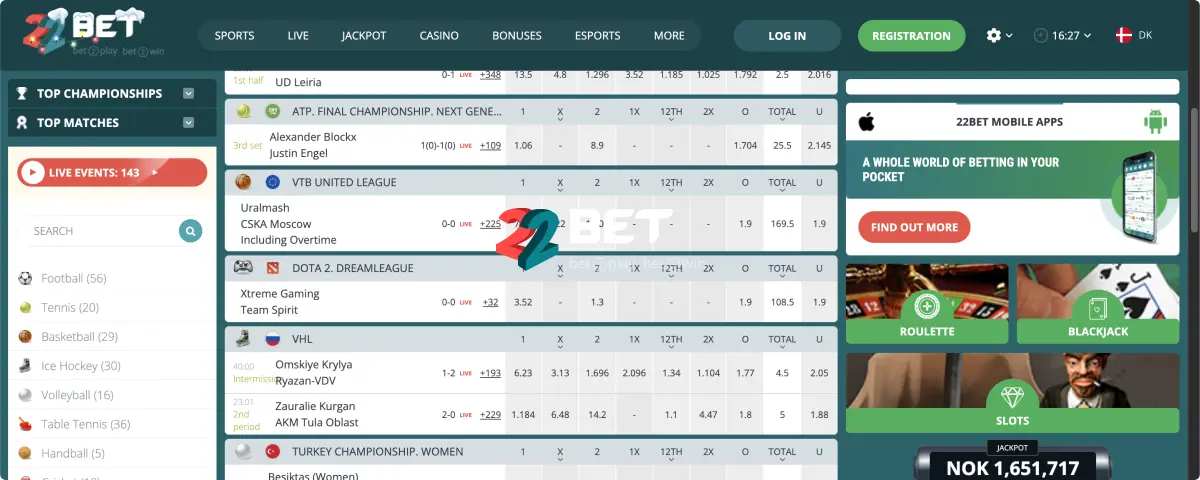Select odds 1.06 for Alexander Blockx
The height and width of the screenshot is (480, 1200).
point(523,146)
